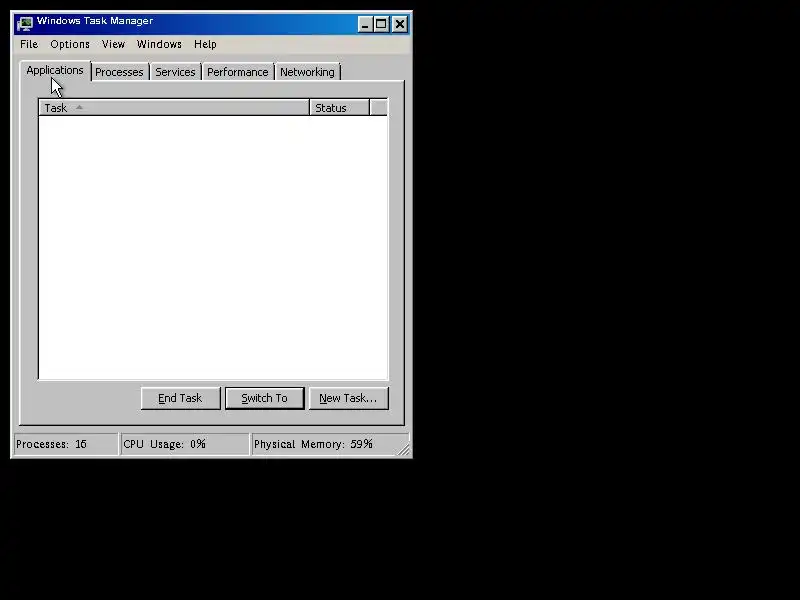The height and width of the screenshot is (600, 800).
Task: Minimize the Task Manager window
Action: (x=365, y=24)
